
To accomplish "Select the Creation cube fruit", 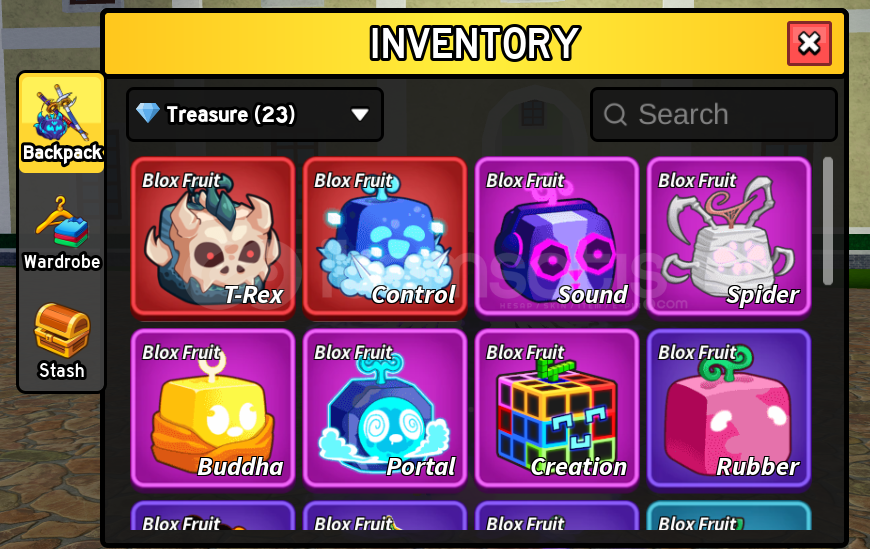I will [557, 410].
